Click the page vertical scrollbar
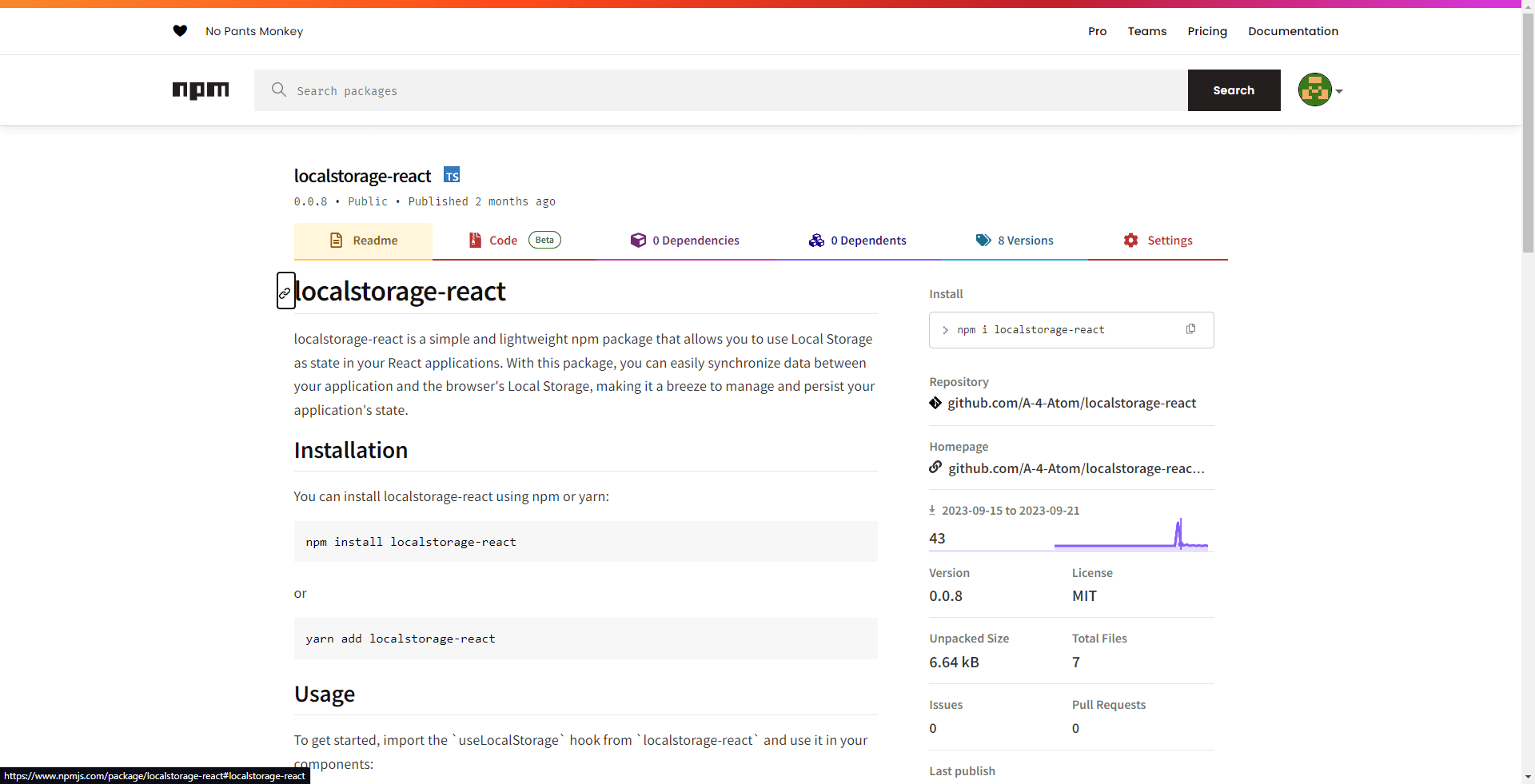1535x784 pixels. 1528,133
